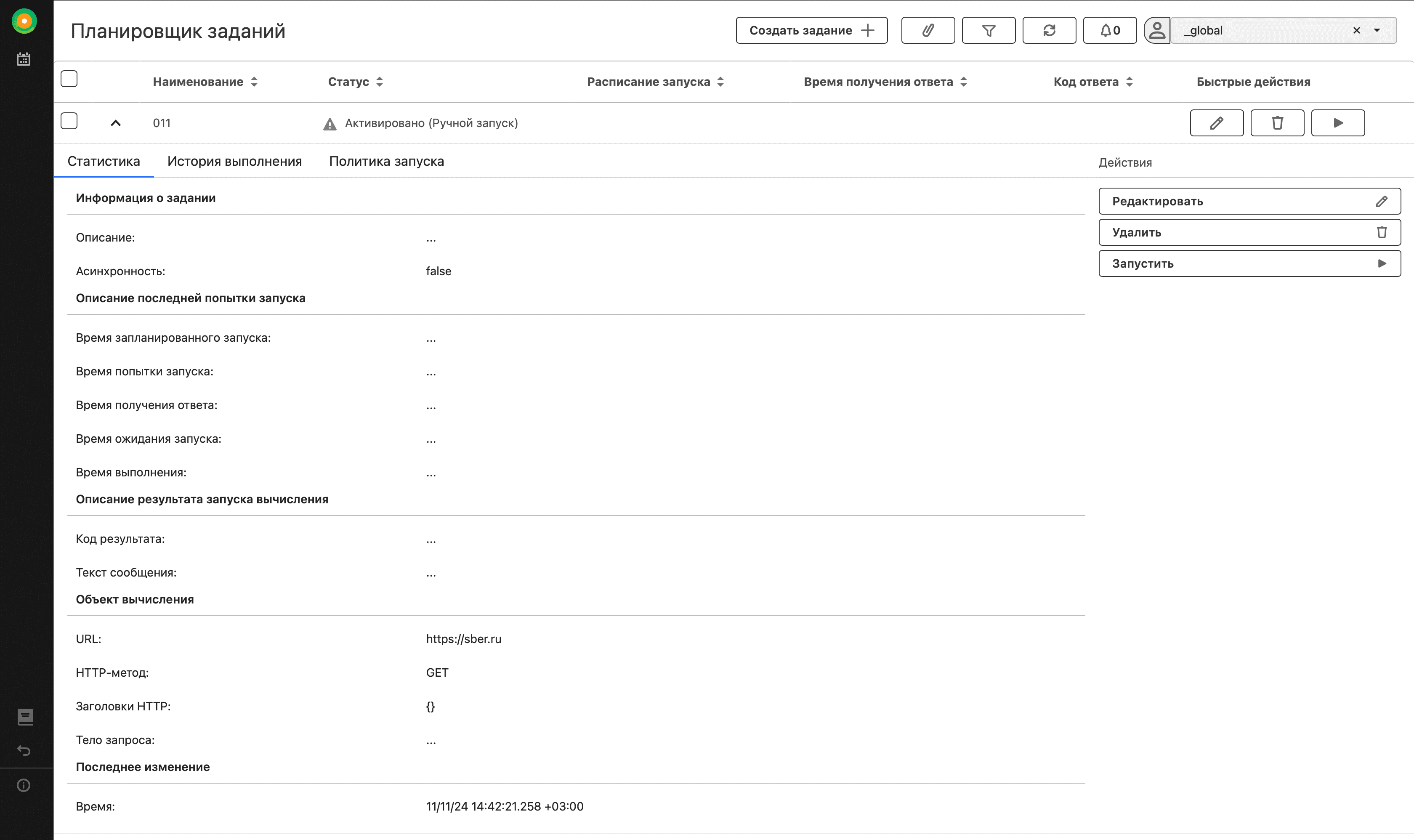This screenshot has width=1414, height=840.
Task: Check the checkbox for task 011
Action: coord(69,121)
